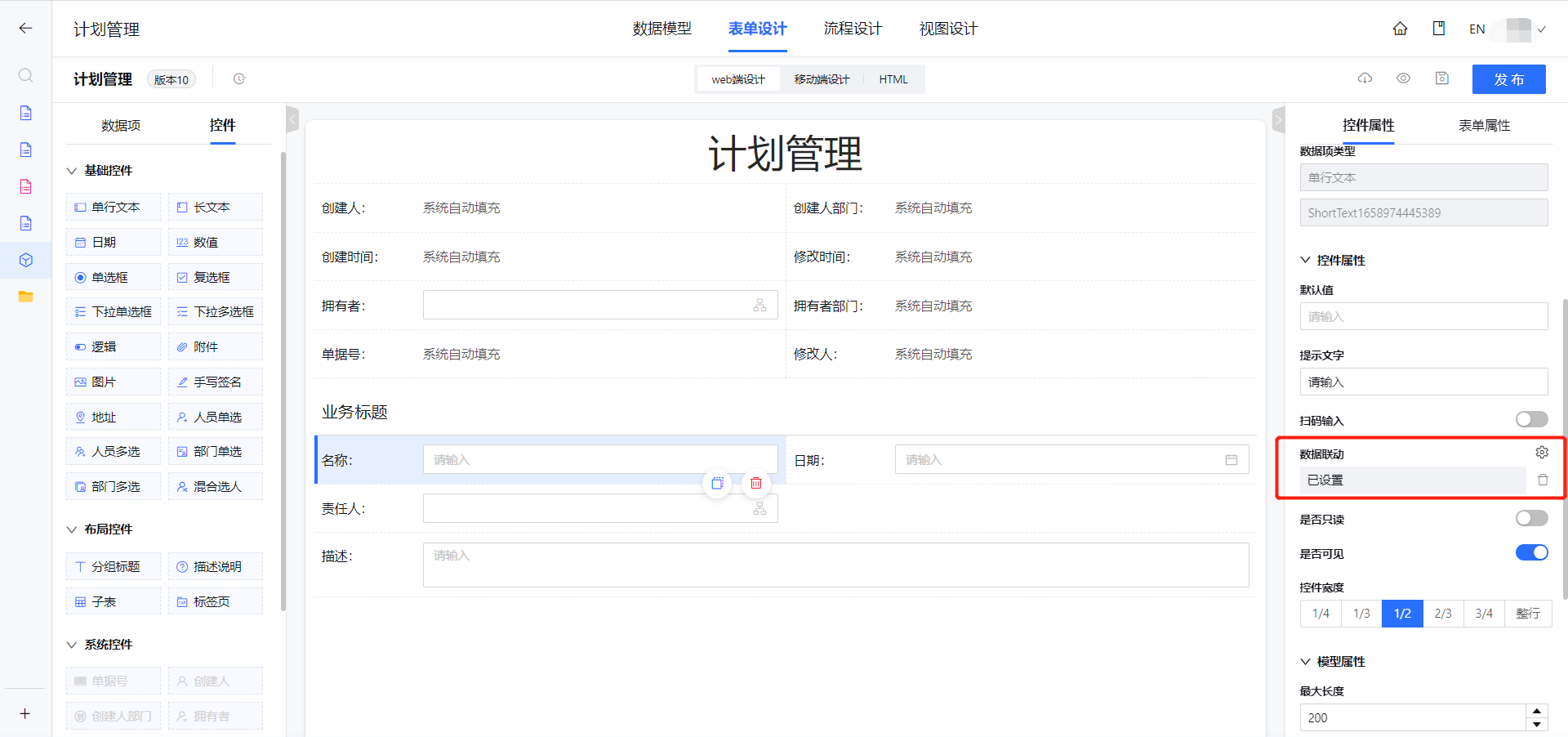This screenshot has width=1568, height=737.
Task: Add 子表 layout control
Action: [114, 602]
